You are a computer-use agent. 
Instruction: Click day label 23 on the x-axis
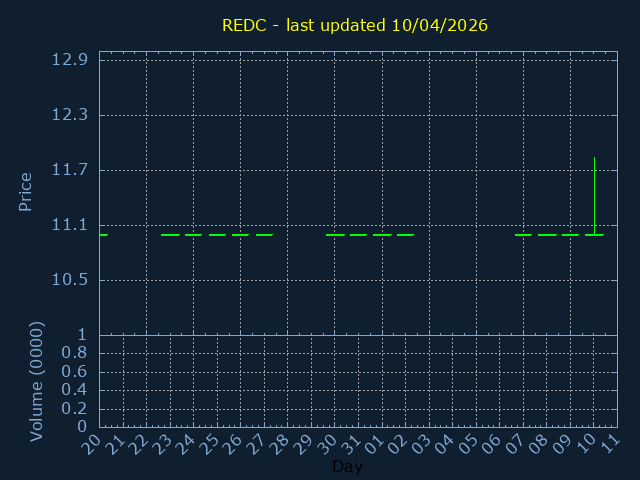coord(162,444)
